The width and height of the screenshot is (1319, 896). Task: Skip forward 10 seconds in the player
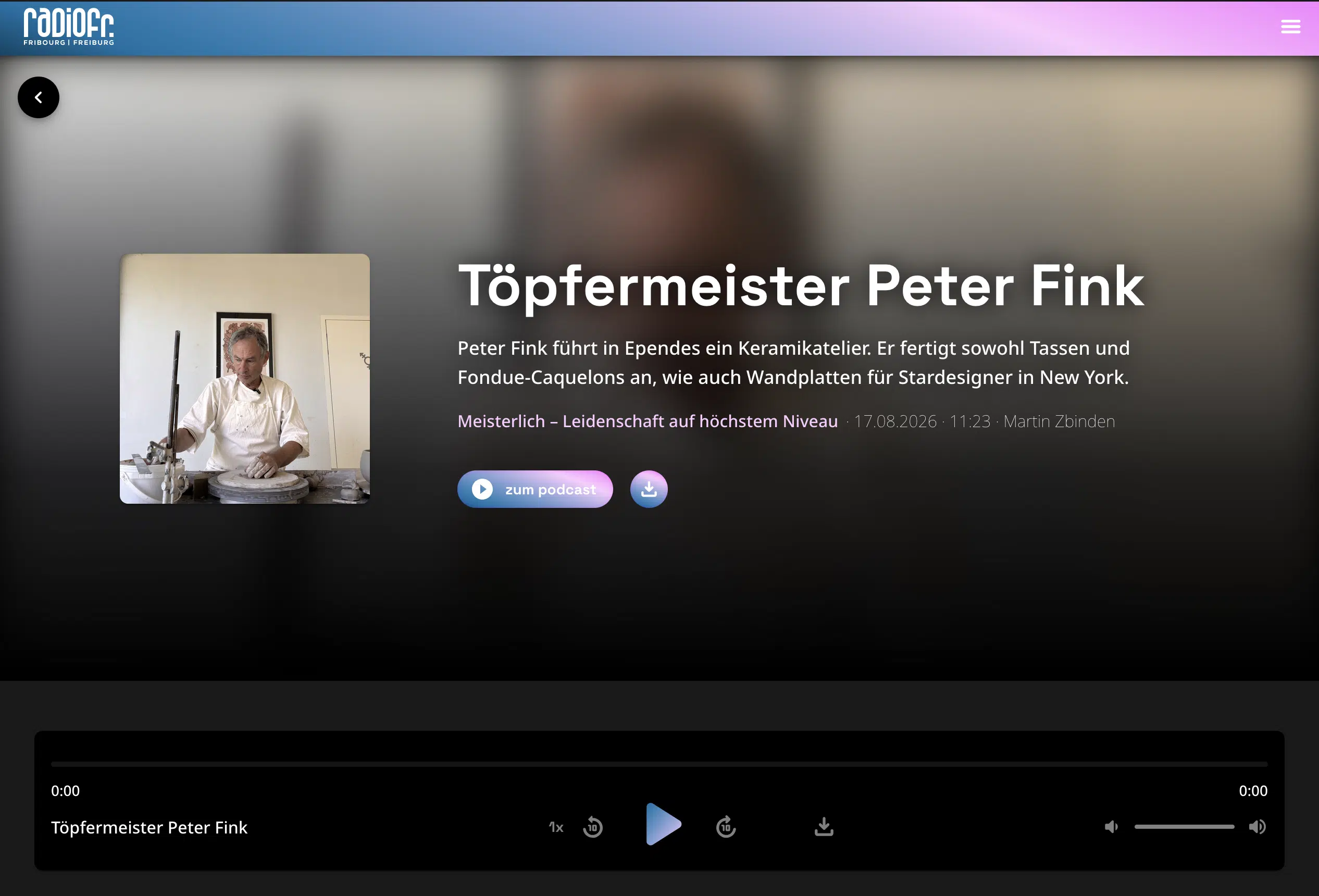[x=726, y=827]
